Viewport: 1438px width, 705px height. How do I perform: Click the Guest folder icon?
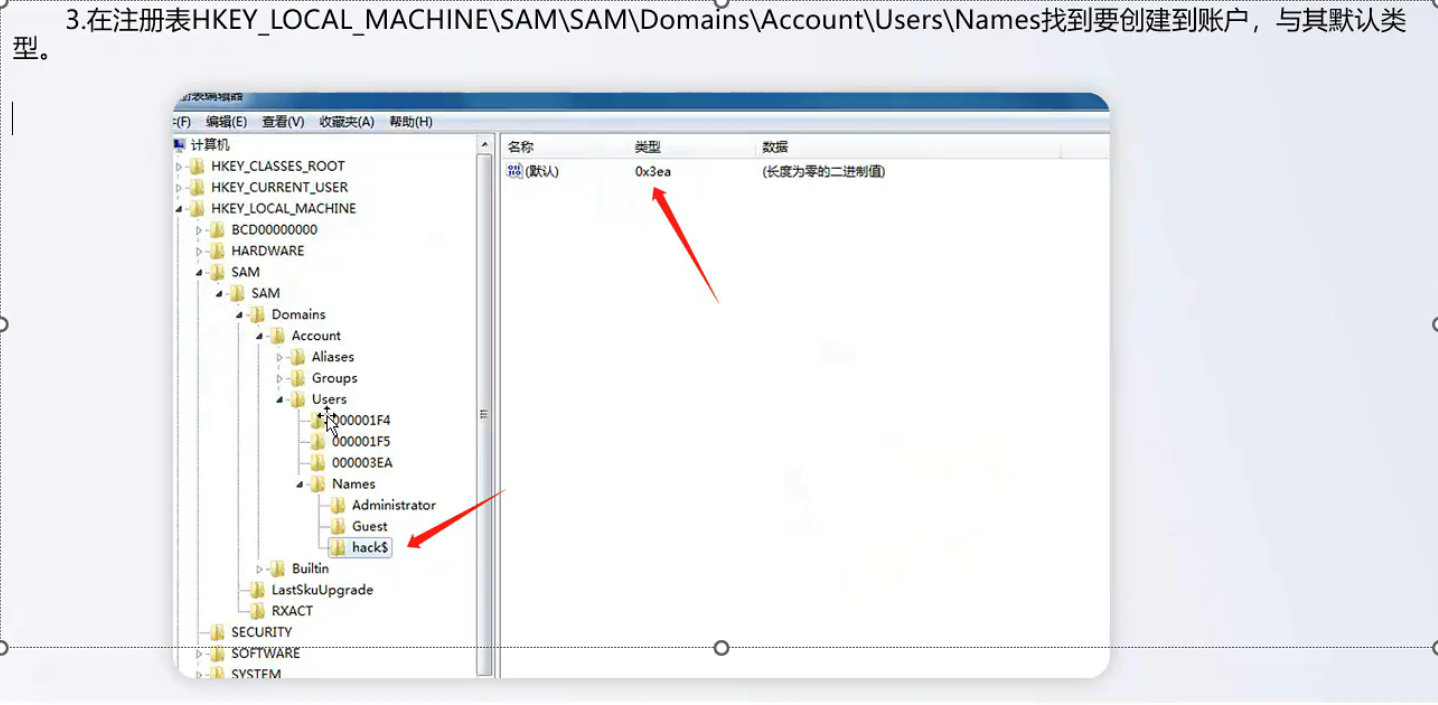[x=338, y=526]
